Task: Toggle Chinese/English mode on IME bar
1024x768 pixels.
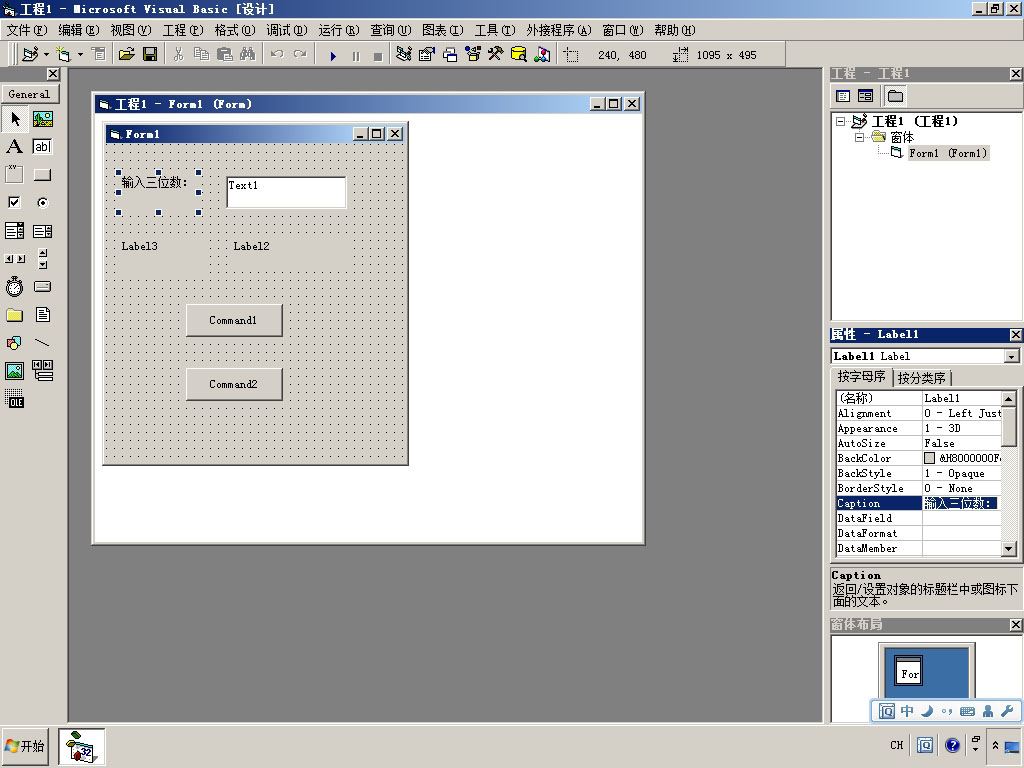Action: pos(907,711)
